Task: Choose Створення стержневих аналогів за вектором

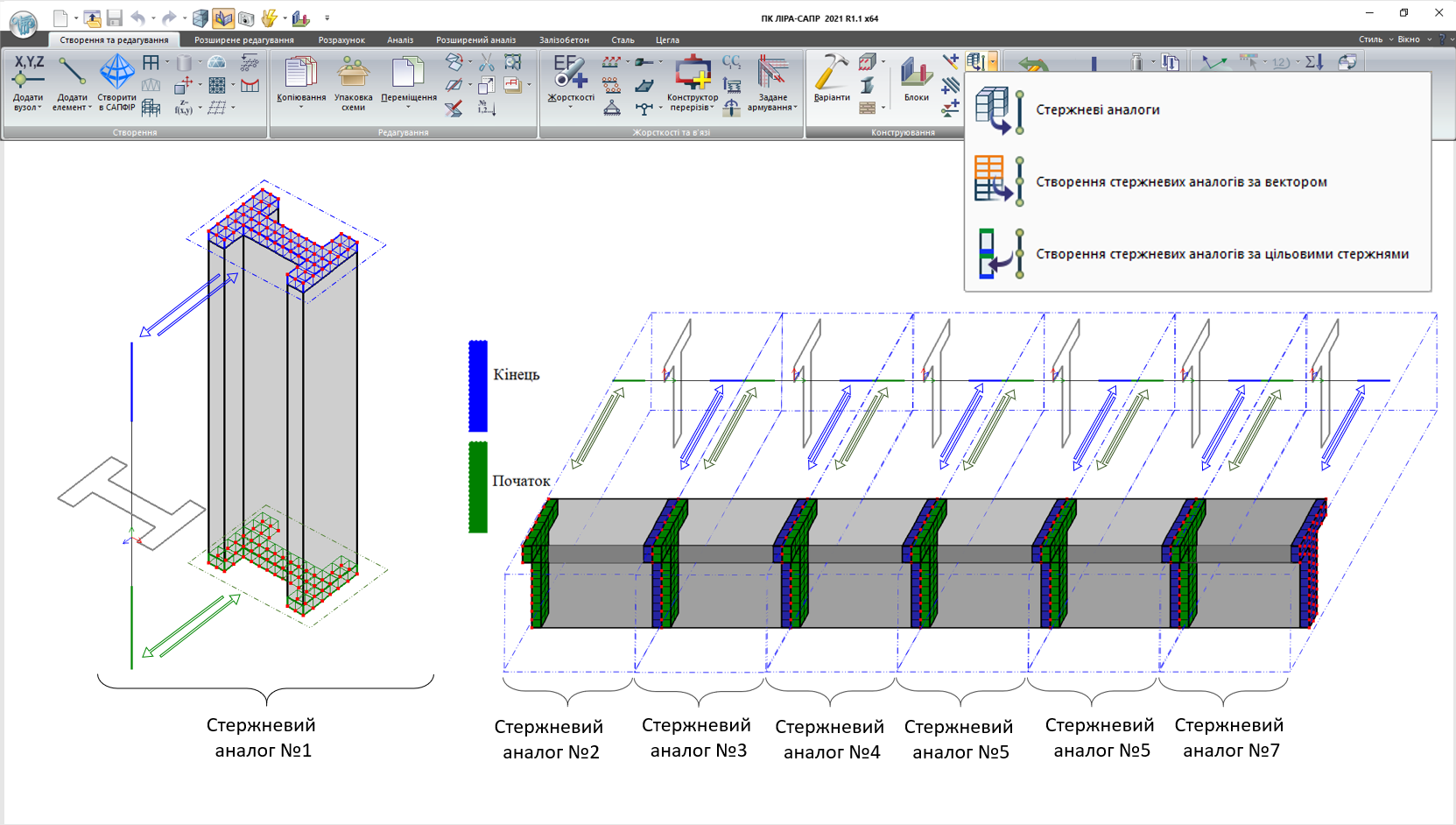Action: click(1180, 182)
